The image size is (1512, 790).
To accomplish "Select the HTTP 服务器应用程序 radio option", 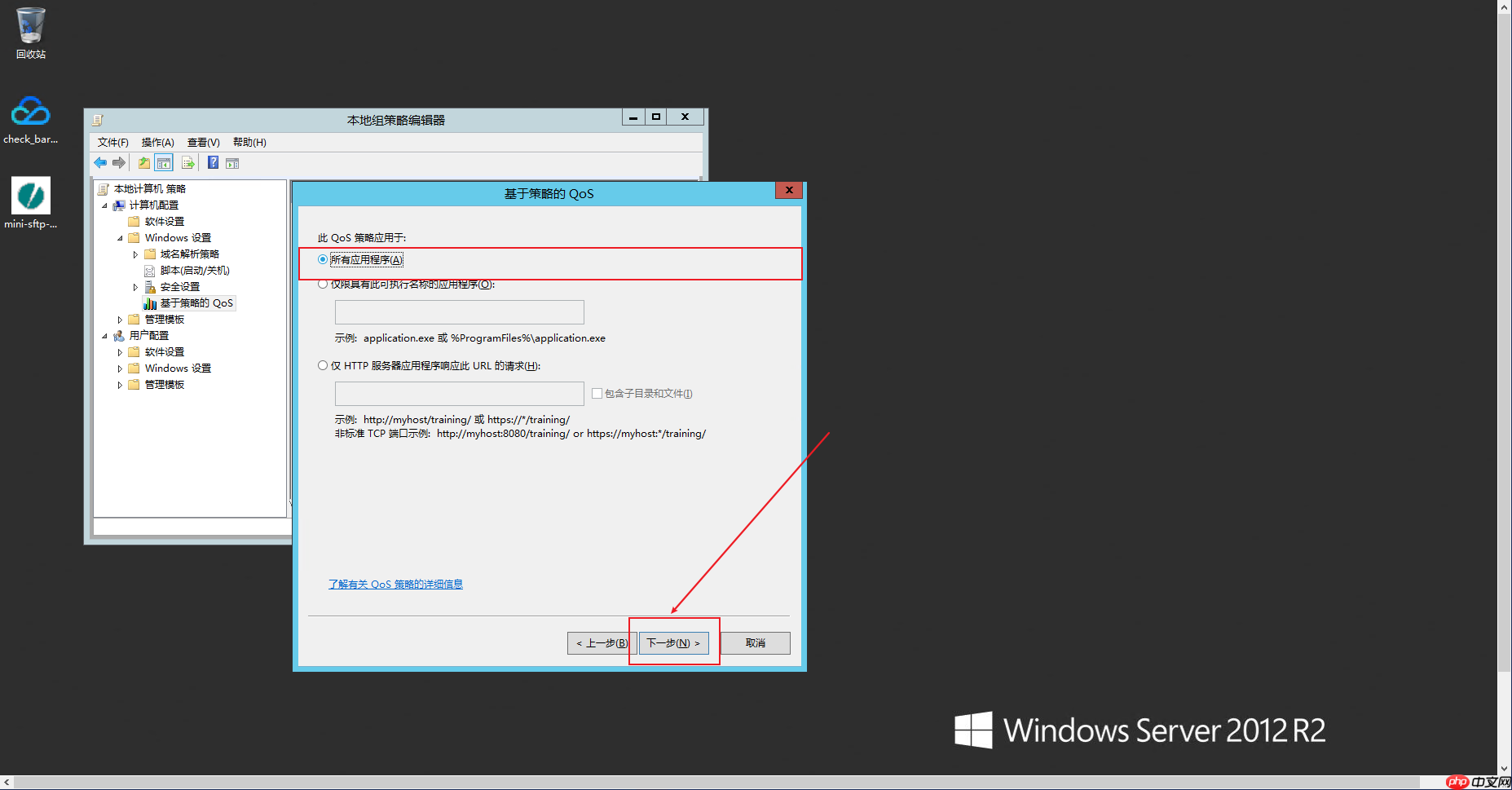I will pos(323,365).
